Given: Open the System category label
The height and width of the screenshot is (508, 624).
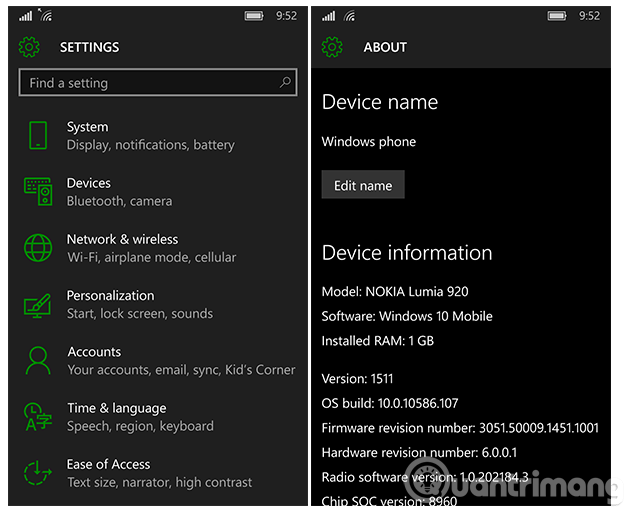Looking at the screenshot, I should coord(87,127).
